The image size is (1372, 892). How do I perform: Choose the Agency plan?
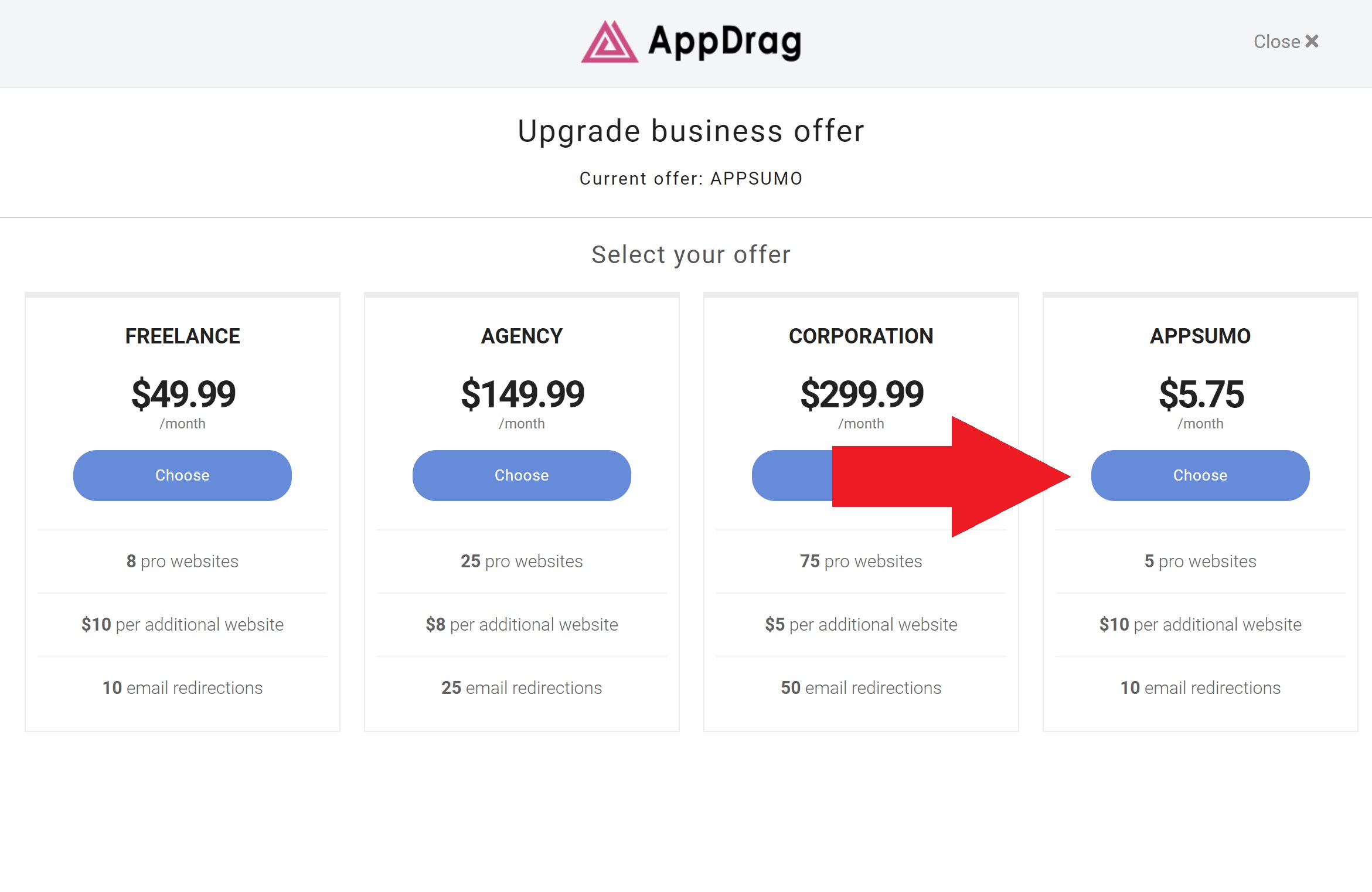point(522,475)
